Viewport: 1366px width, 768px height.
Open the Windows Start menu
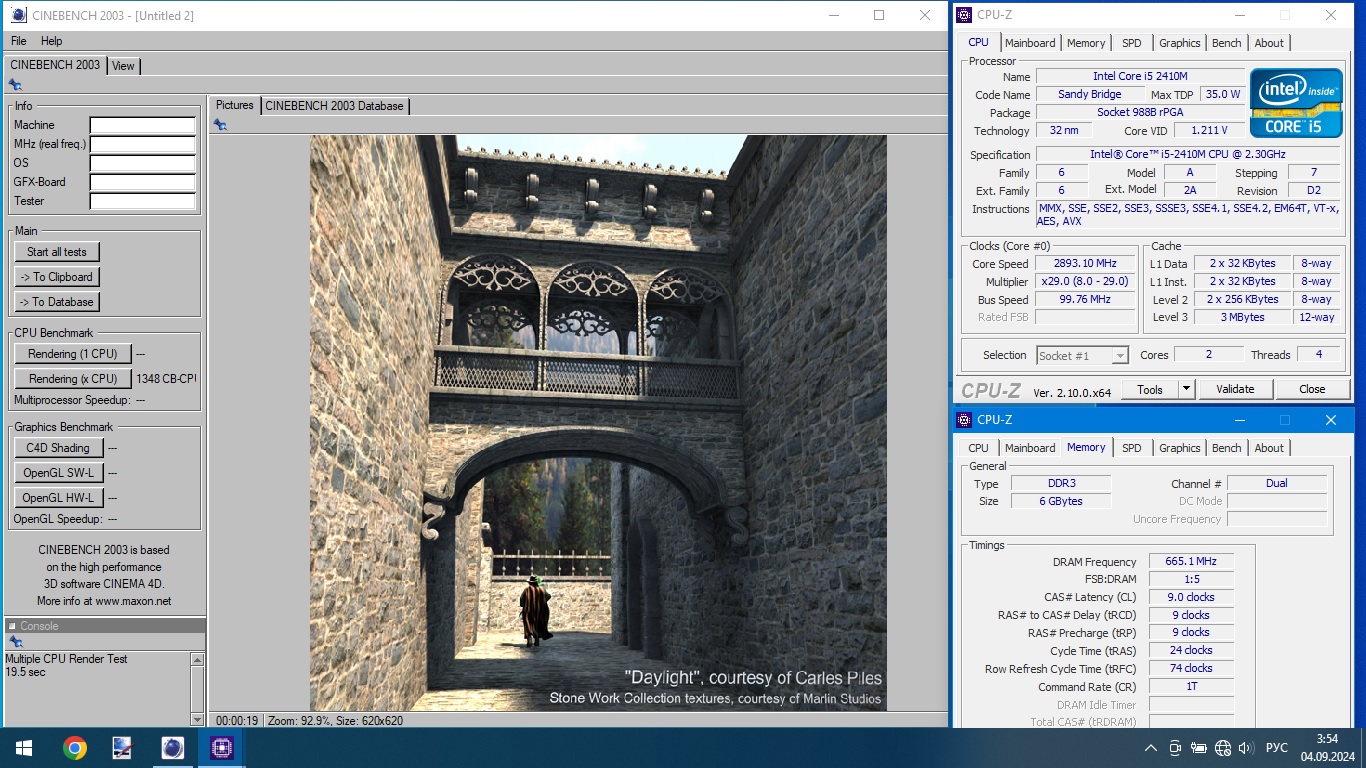point(24,748)
